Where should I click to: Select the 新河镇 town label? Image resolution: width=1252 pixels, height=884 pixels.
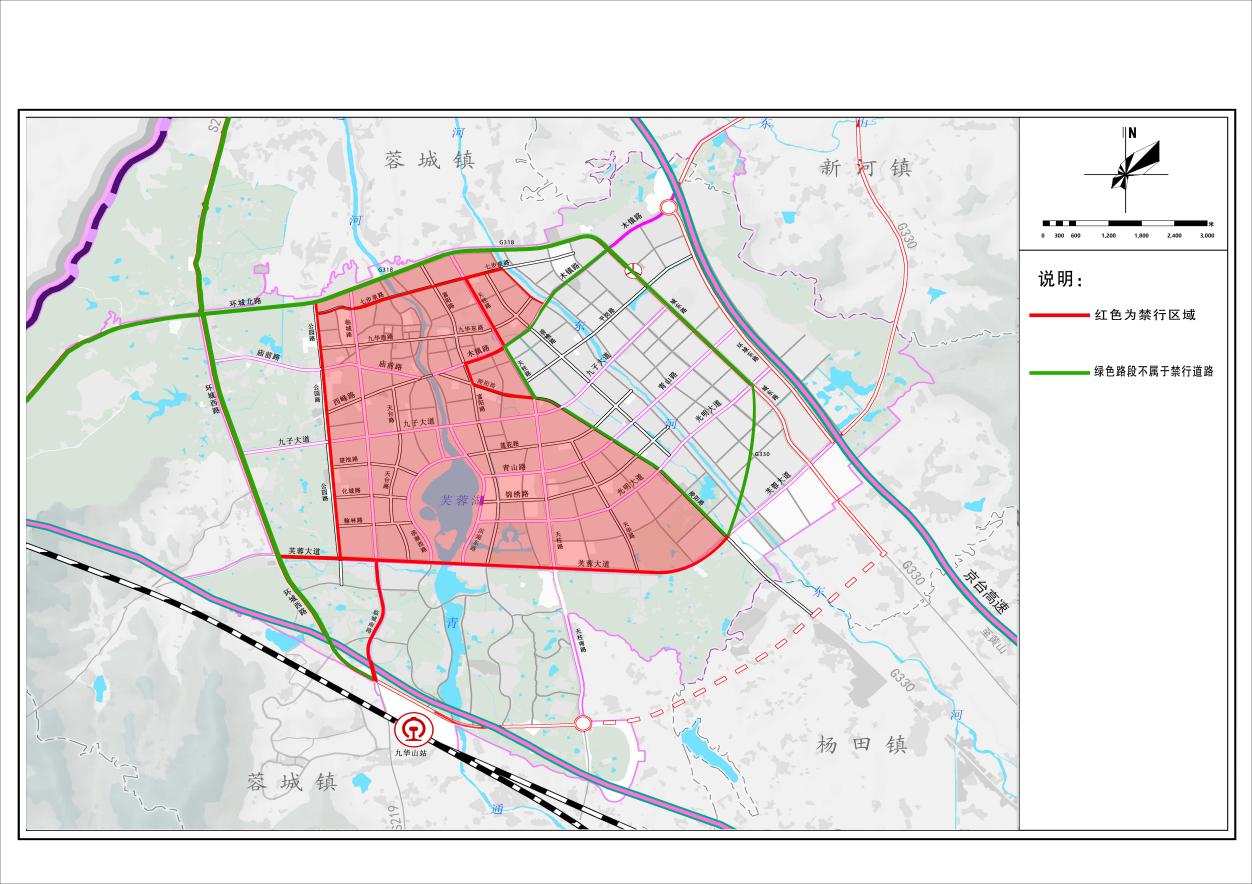click(x=866, y=168)
